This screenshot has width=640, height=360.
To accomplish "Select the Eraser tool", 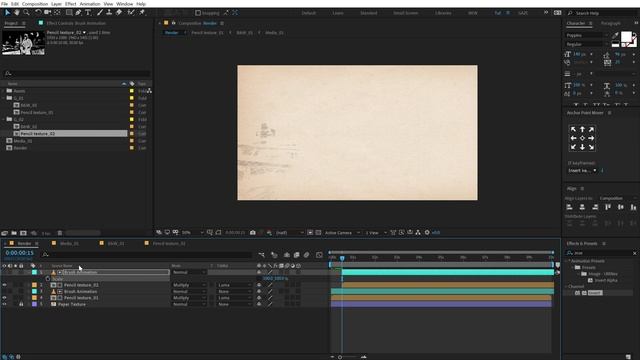I will click(x=119, y=13).
